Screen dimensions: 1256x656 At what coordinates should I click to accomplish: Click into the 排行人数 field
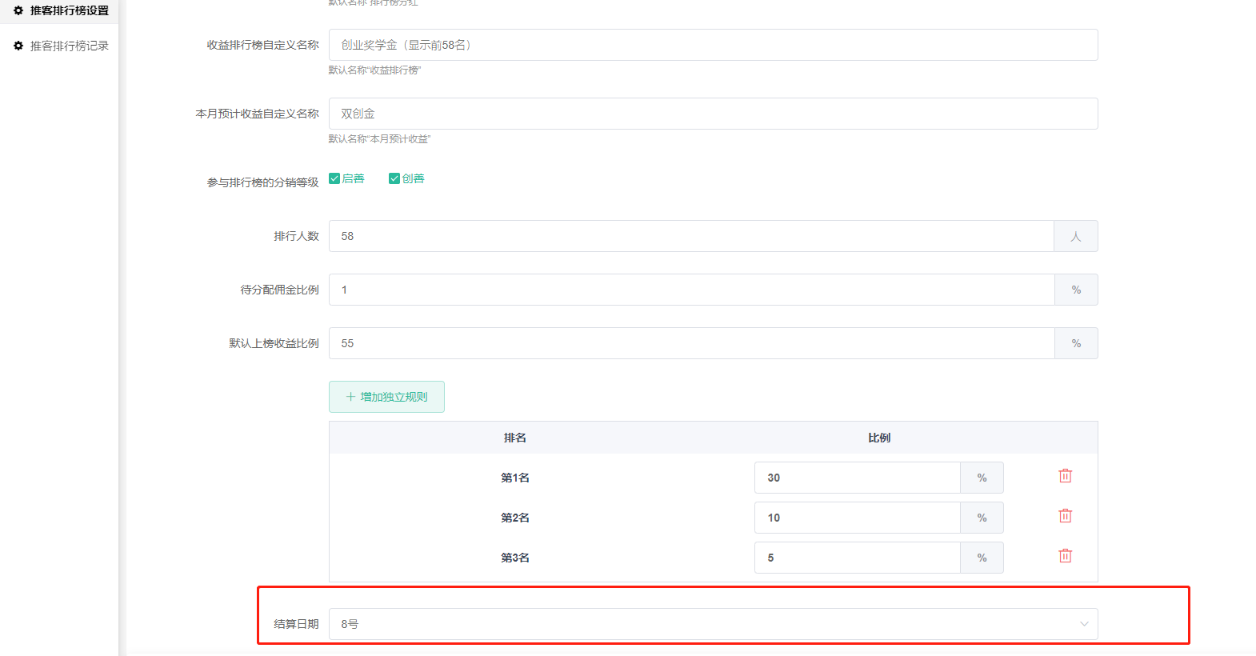(690, 236)
